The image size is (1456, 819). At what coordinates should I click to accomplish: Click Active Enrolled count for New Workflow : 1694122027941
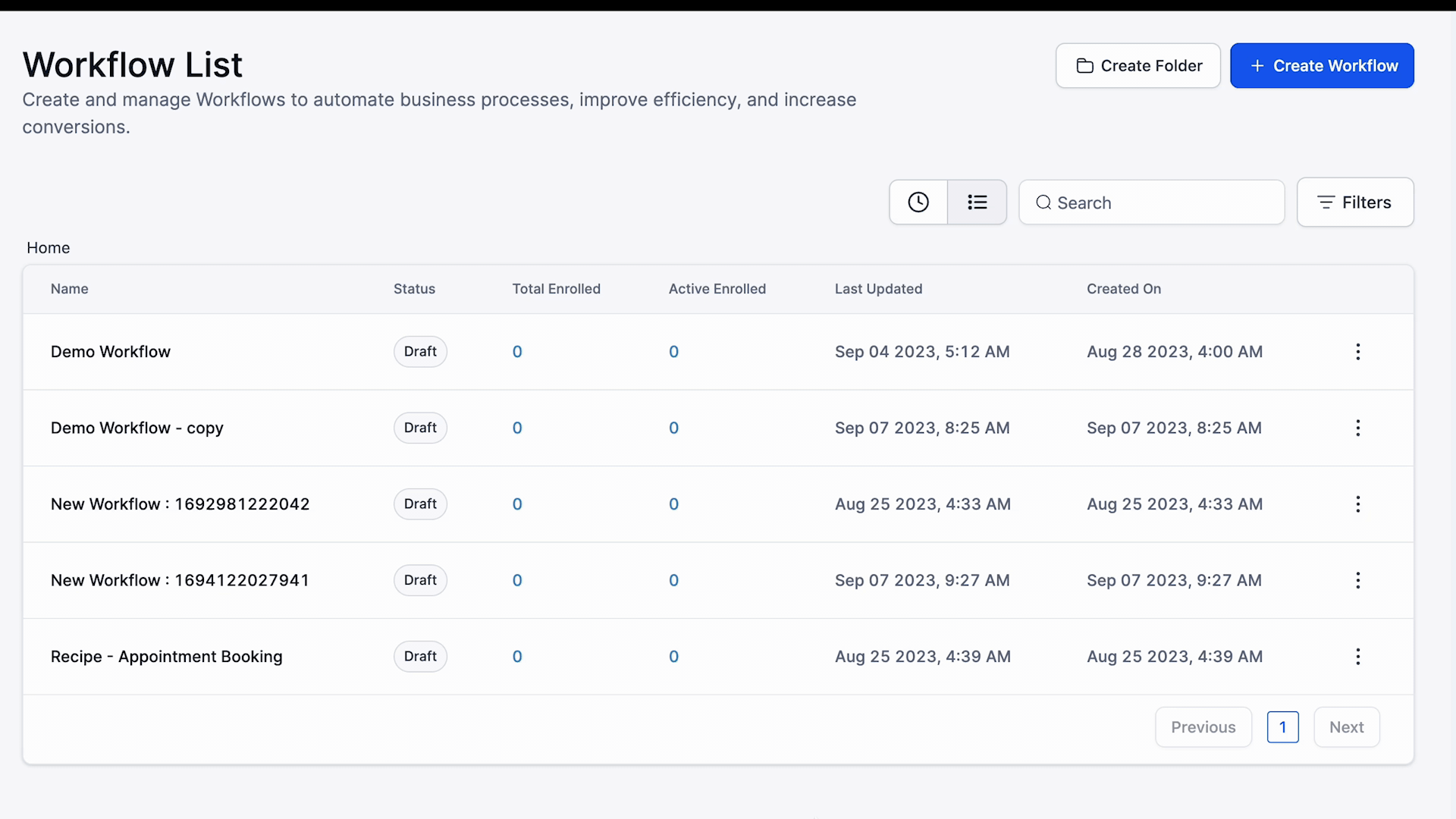pos(673,580)
